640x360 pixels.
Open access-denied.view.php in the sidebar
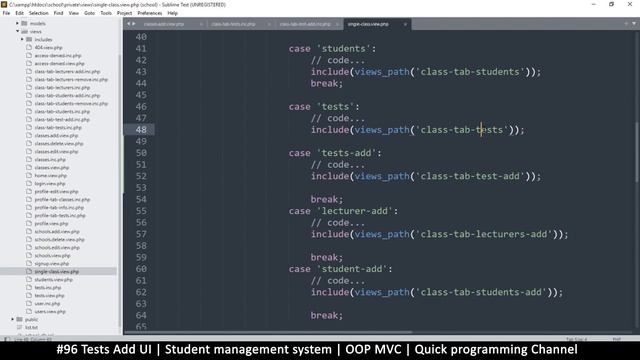click(59, 63)
